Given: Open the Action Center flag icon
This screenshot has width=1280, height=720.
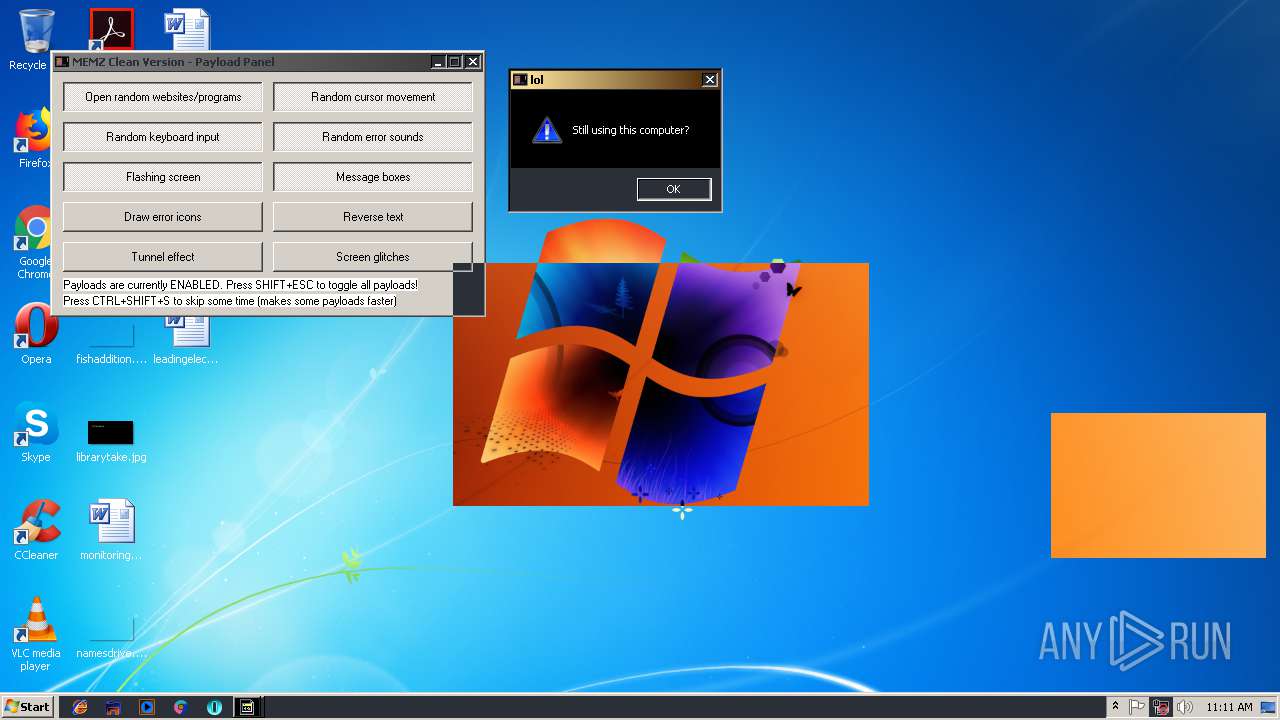Looking at the screenshot, I should (x=1138, y=706).
